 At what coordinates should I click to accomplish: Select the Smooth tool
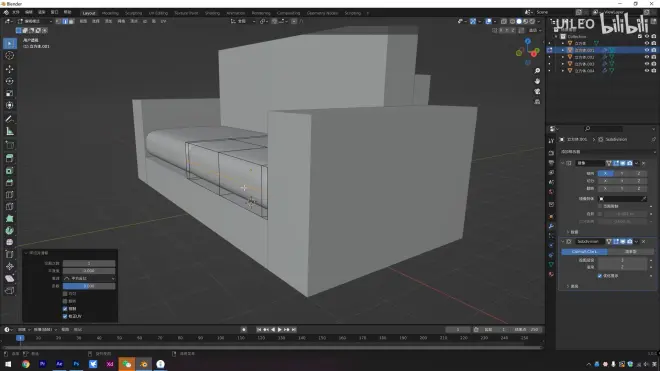coord(10,242)
